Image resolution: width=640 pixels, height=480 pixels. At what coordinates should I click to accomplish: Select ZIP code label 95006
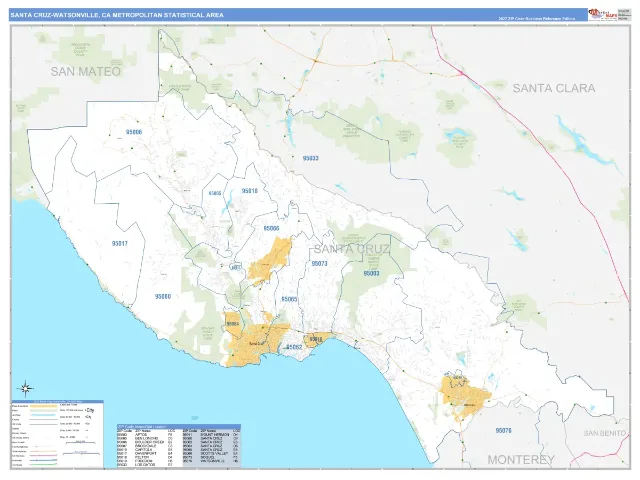point(134,132)
